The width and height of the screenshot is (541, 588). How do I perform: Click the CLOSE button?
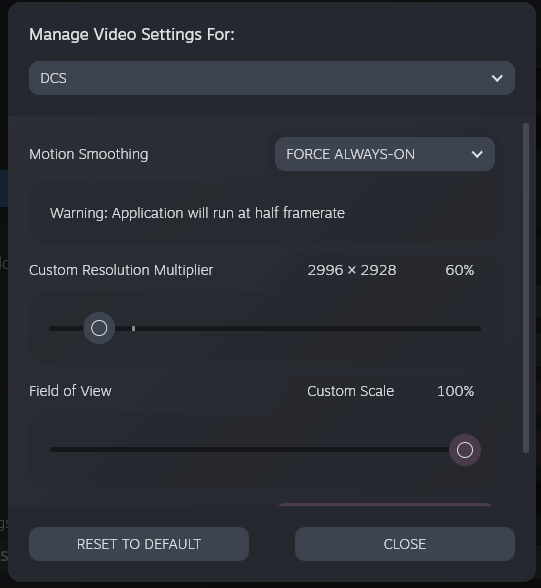point(405,544)
